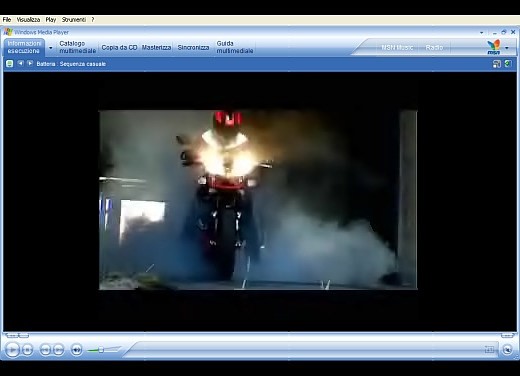Viewport: 520px width, 376px height.
Task: Open the MSN Music store
Action: point(397,47)
